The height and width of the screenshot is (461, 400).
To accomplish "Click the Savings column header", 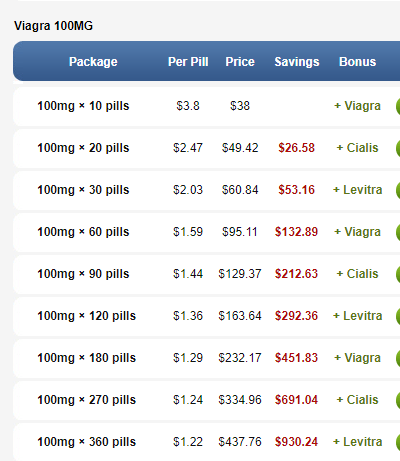I will tap(297, 62).
